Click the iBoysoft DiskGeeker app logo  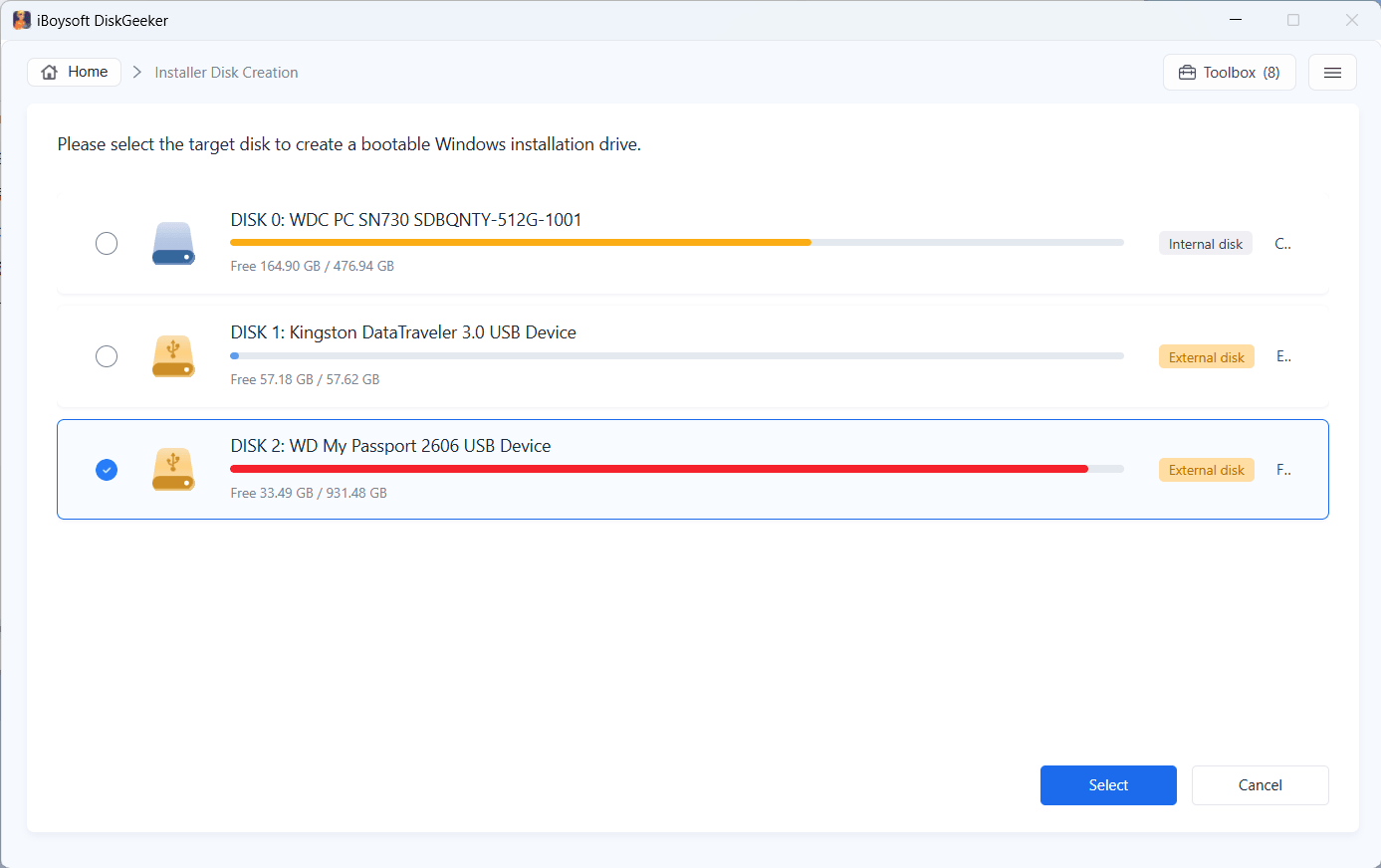click(22, 20)
